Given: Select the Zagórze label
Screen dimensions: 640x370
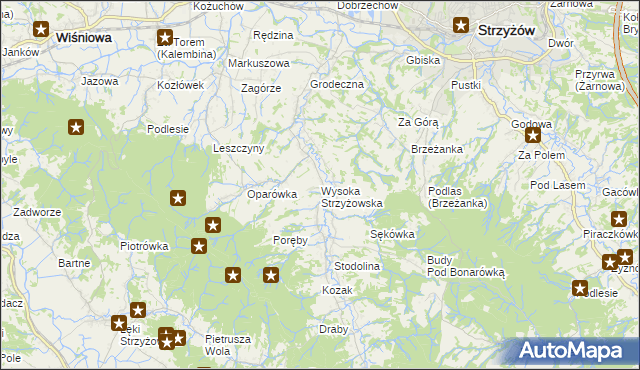Looking at the screenshot, I should (261, 89).
